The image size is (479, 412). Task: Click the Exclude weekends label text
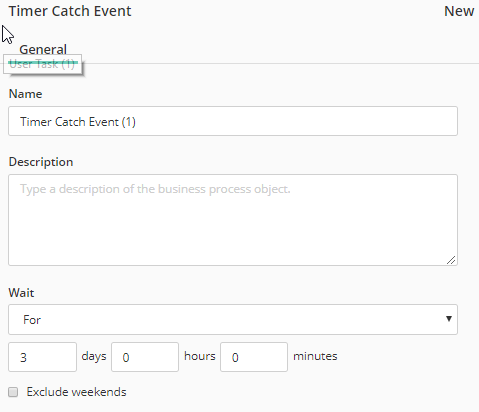tap(76, 392)
